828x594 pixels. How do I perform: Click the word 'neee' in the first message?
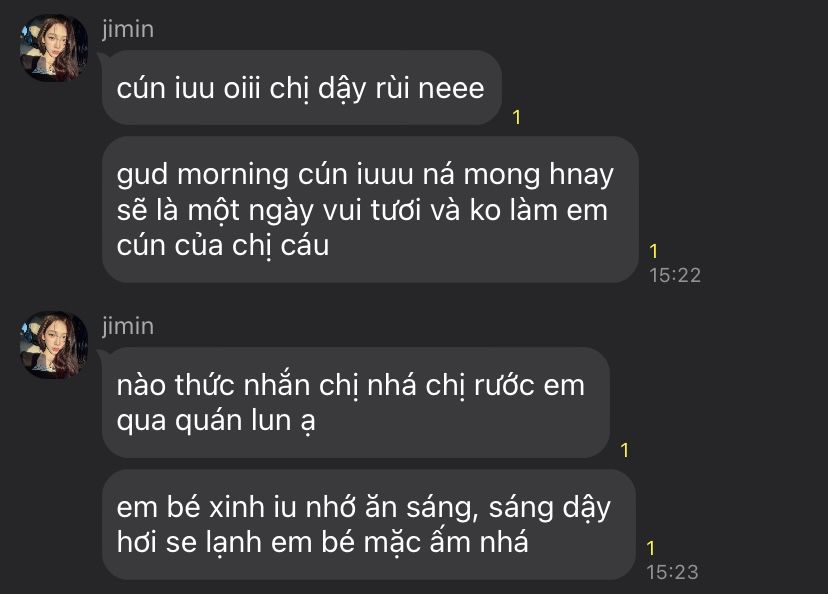pos(451,88)
